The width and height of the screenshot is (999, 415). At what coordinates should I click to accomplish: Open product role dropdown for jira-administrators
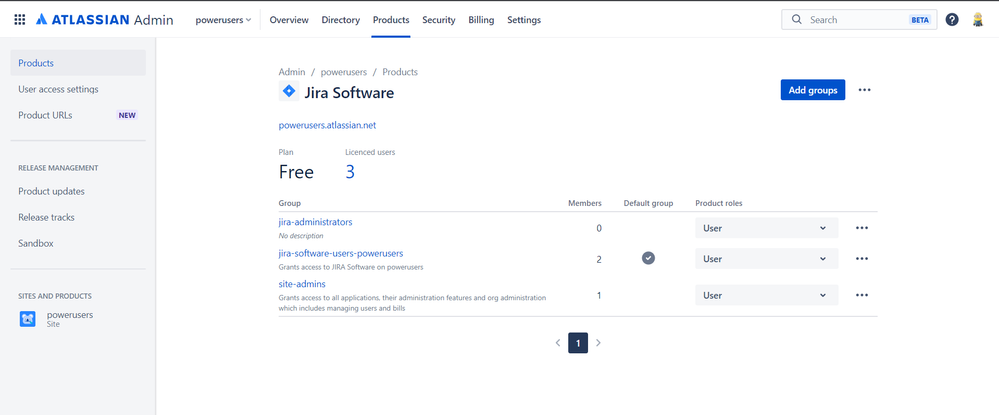click(766, 228)
